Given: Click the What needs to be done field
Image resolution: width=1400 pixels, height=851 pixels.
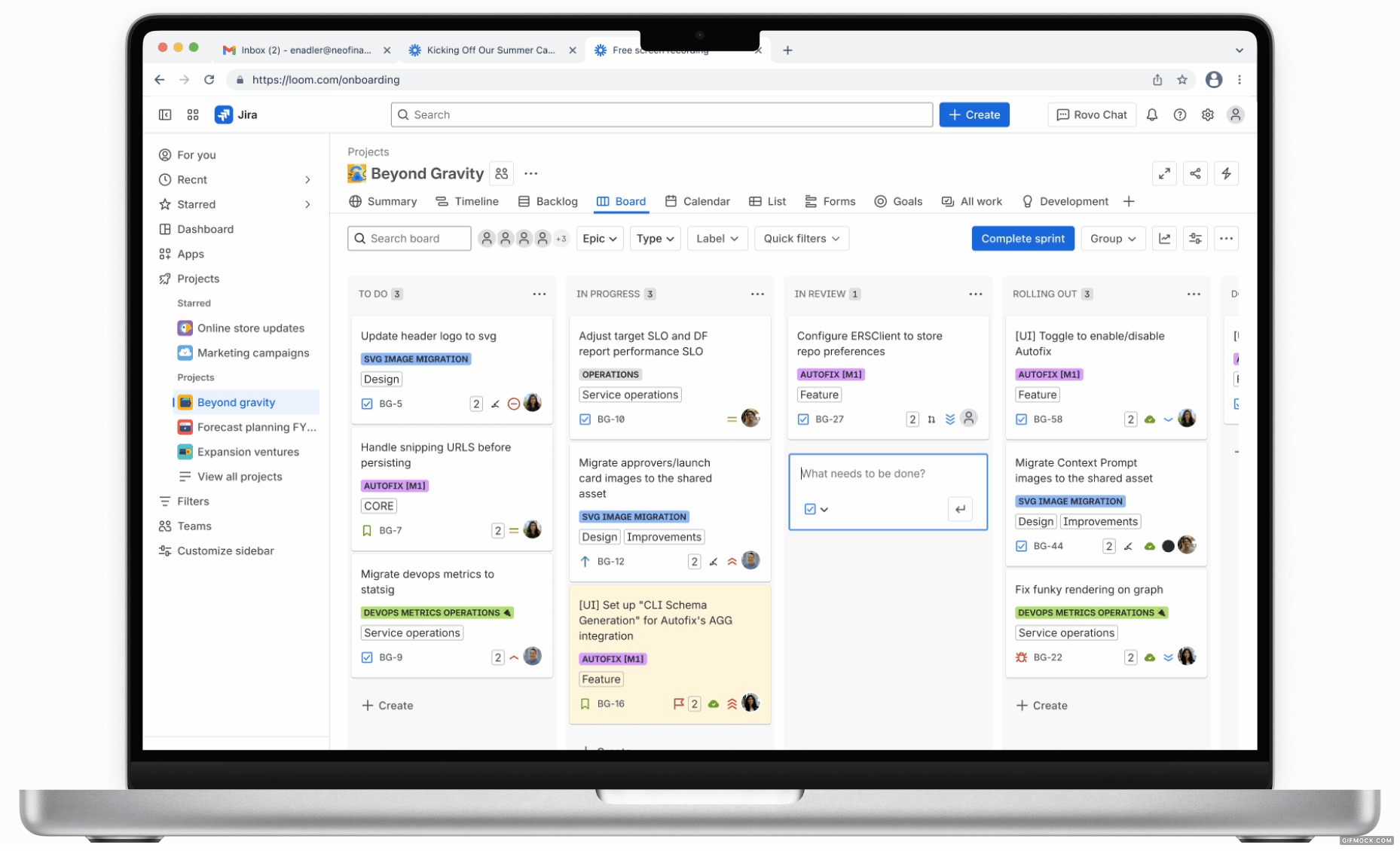Looking at the screenshot, I should (x=888, y=474).
